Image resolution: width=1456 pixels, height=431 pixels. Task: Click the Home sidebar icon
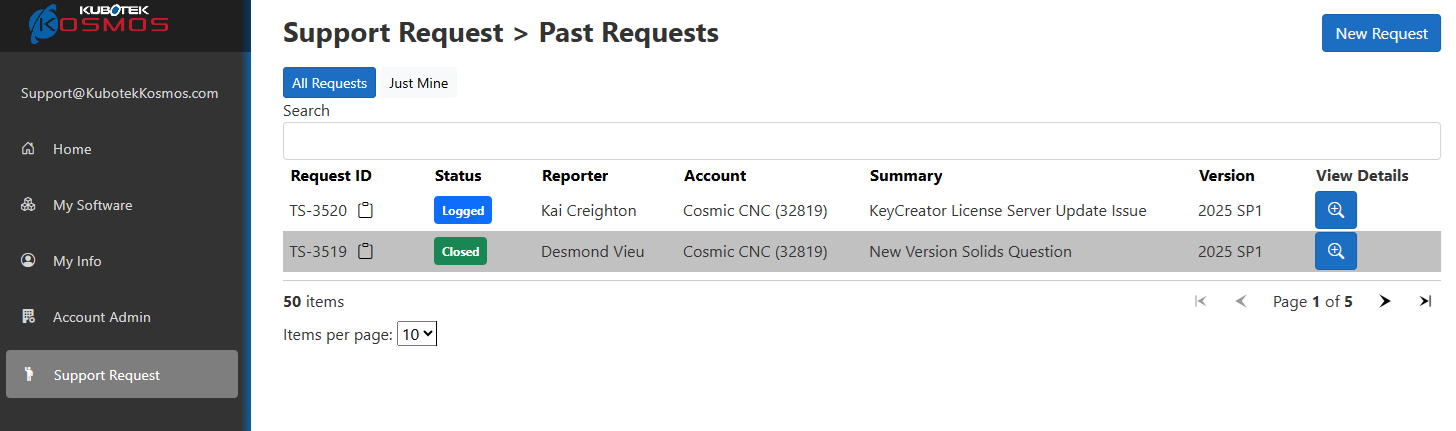pos(28,149)
